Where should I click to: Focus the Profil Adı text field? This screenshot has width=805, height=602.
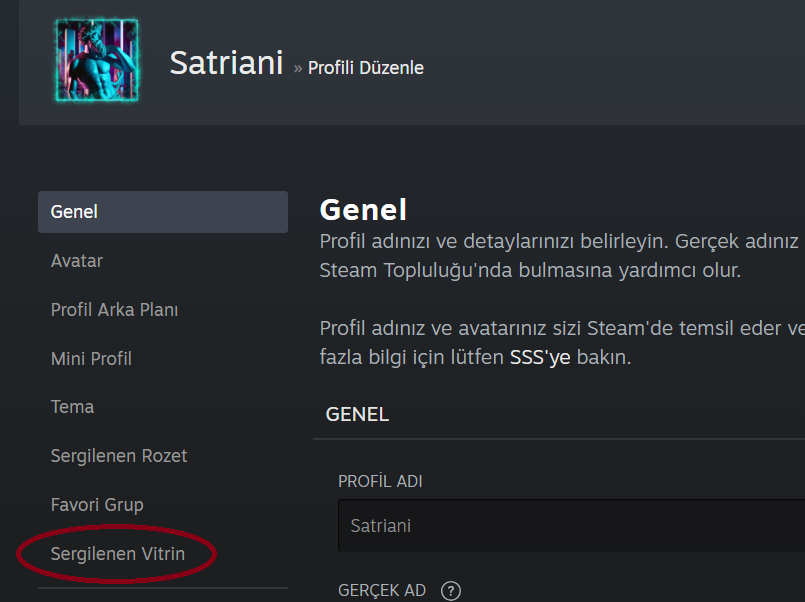[x=571, y=526]
